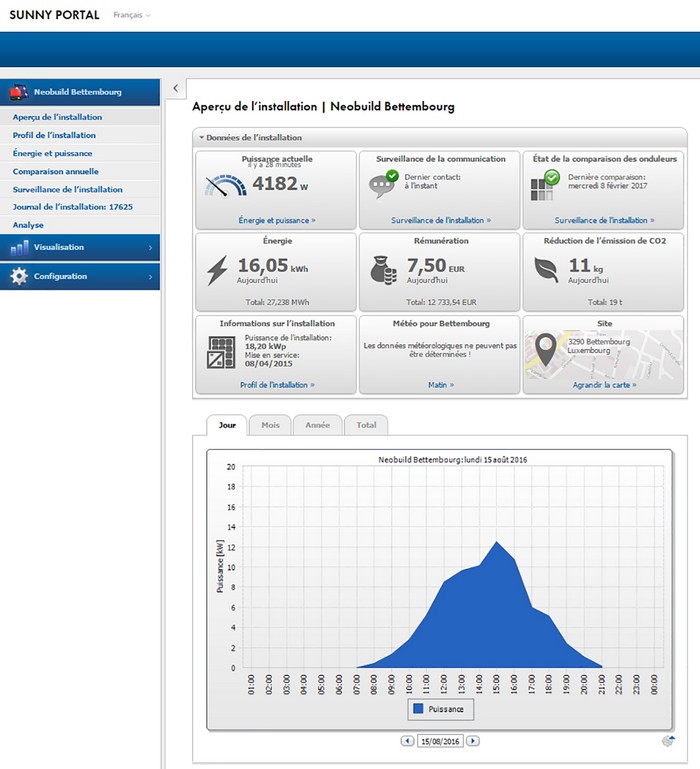Click the inverter comparison grid icon
The width and height of the screenshot is (700, 769).
pos(545,185)
